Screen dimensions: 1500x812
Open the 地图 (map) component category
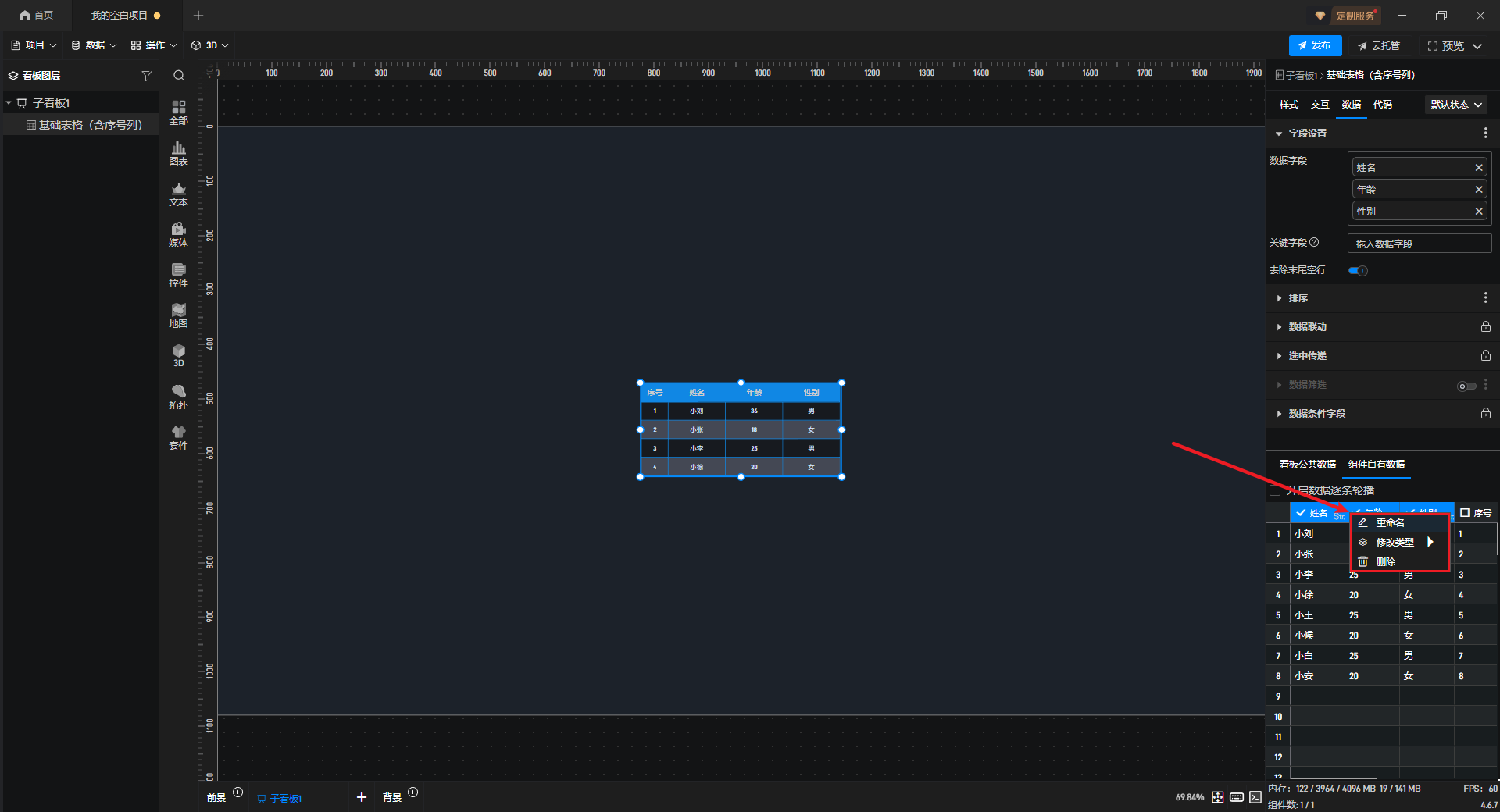[178, 315]
